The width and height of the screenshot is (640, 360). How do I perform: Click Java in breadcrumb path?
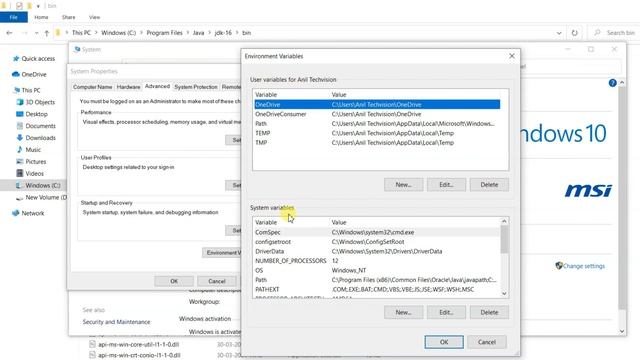198,33
